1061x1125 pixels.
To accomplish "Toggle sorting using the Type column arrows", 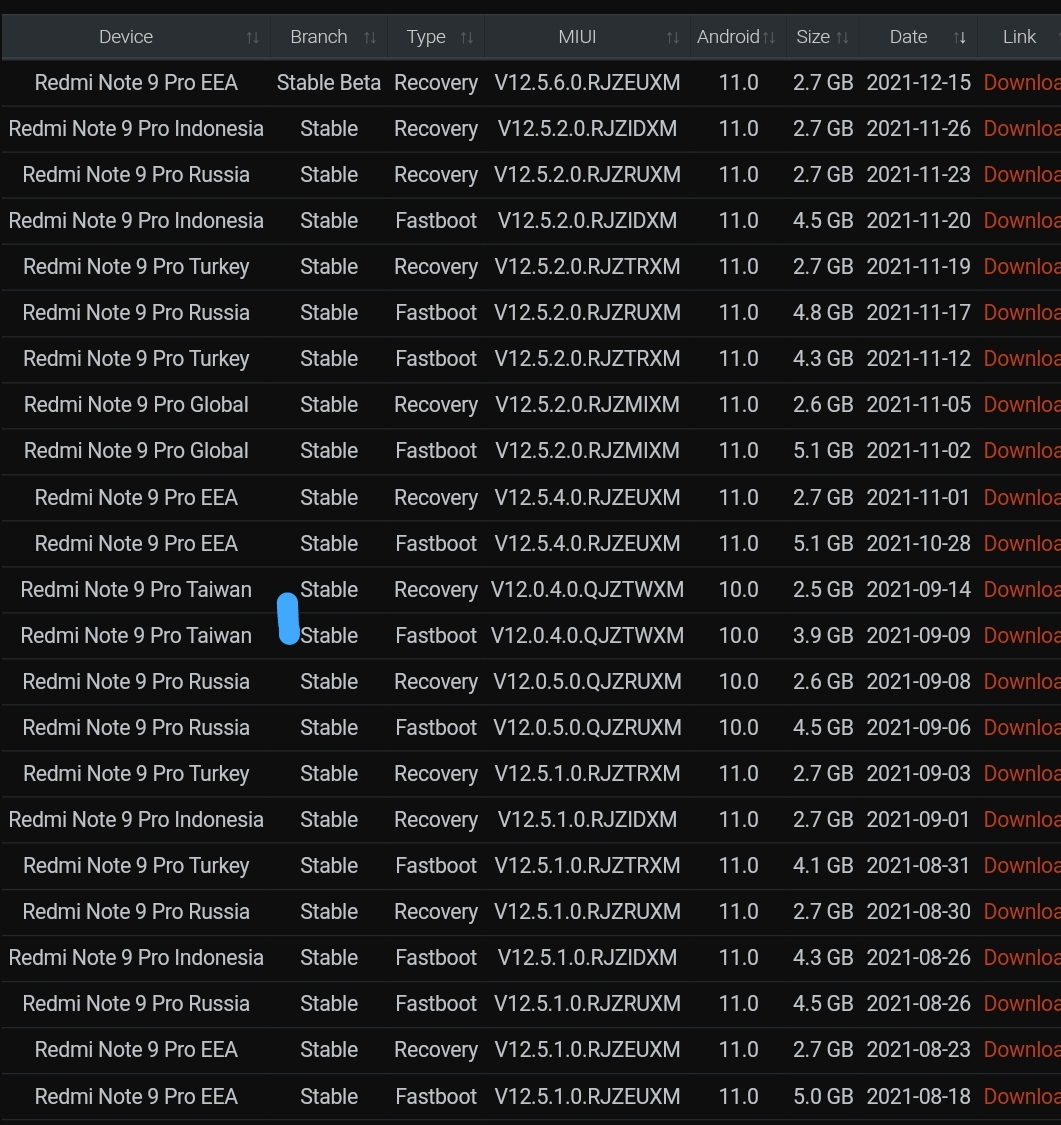I will click(466, 37).
